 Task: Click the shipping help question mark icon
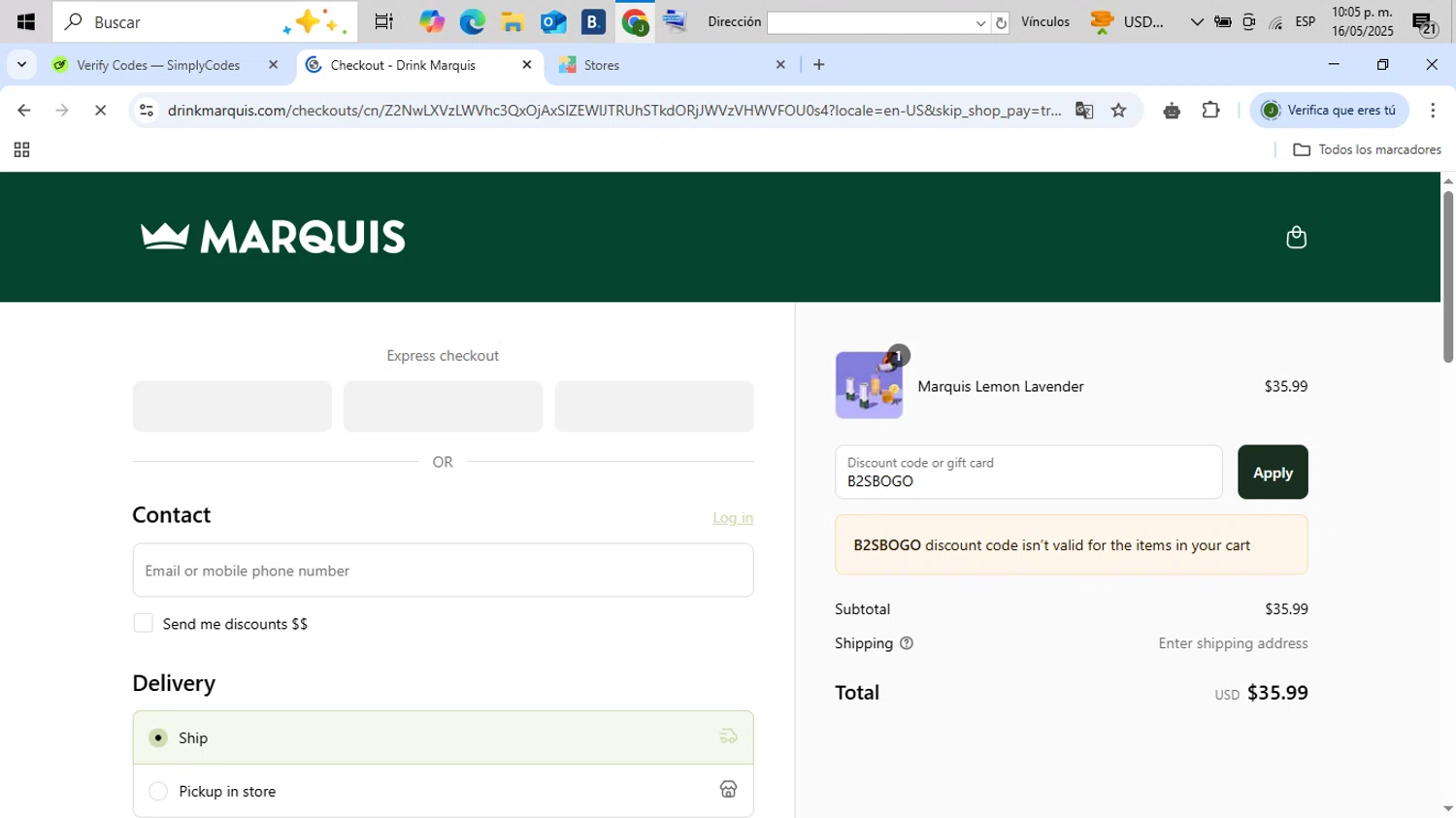pos(907,643)
